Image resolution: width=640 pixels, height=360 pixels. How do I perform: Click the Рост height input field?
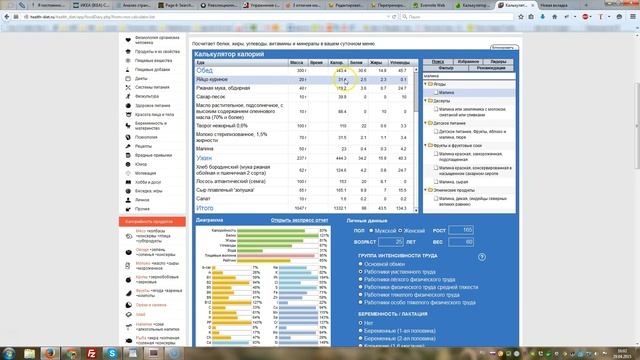coord(461,230)
